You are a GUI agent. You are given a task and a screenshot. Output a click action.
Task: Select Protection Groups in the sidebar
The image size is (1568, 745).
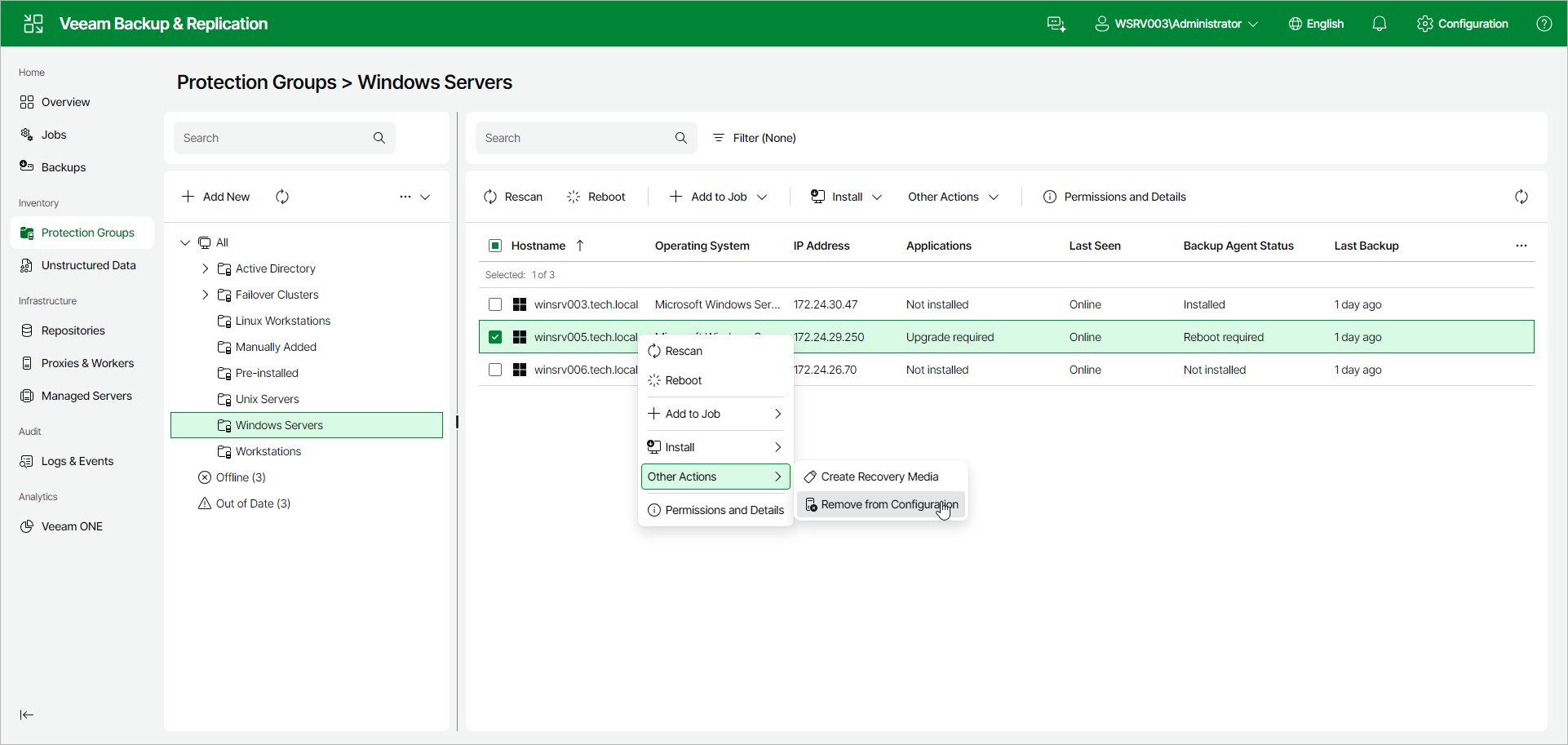[x=82, y=233]
